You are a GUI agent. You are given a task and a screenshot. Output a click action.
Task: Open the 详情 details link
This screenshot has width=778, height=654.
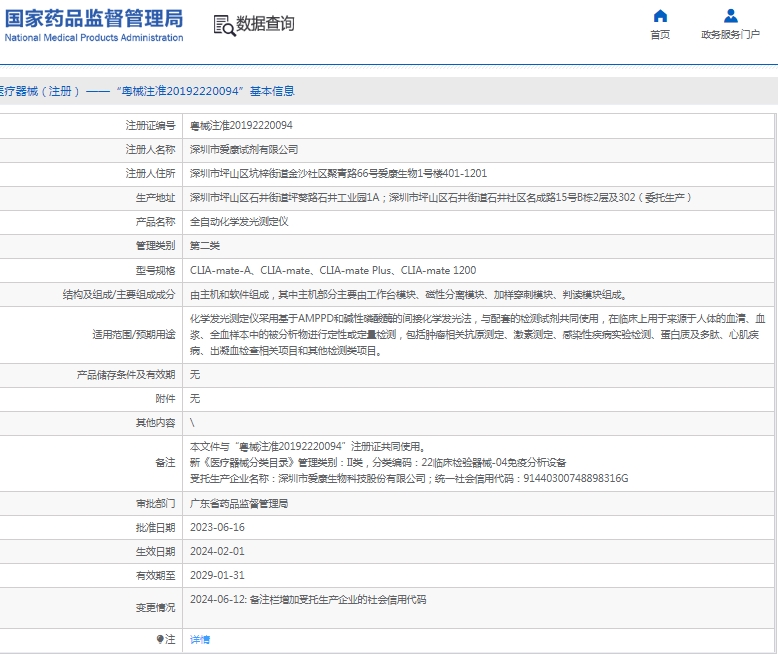200,640
